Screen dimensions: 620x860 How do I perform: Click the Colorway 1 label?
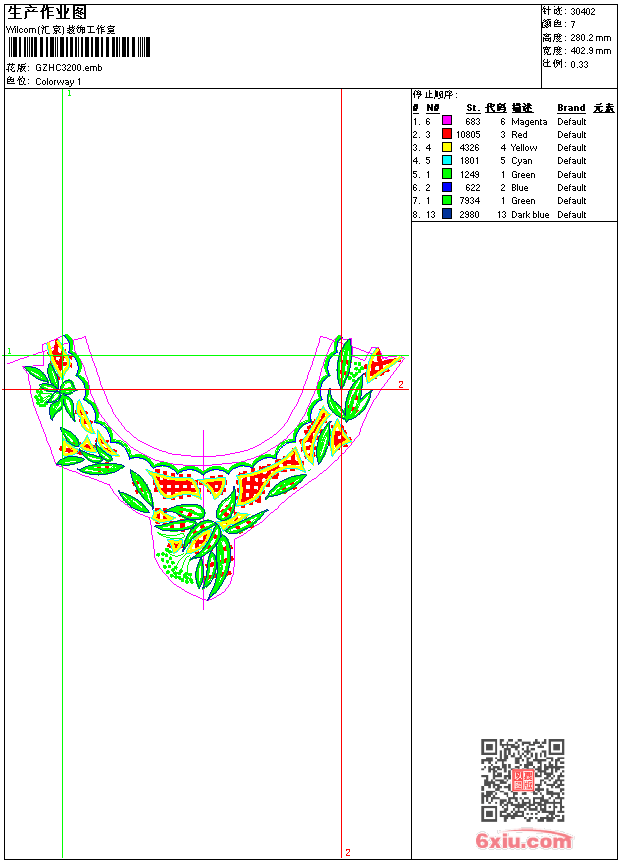pyautogui.click(x=58, y=81)
